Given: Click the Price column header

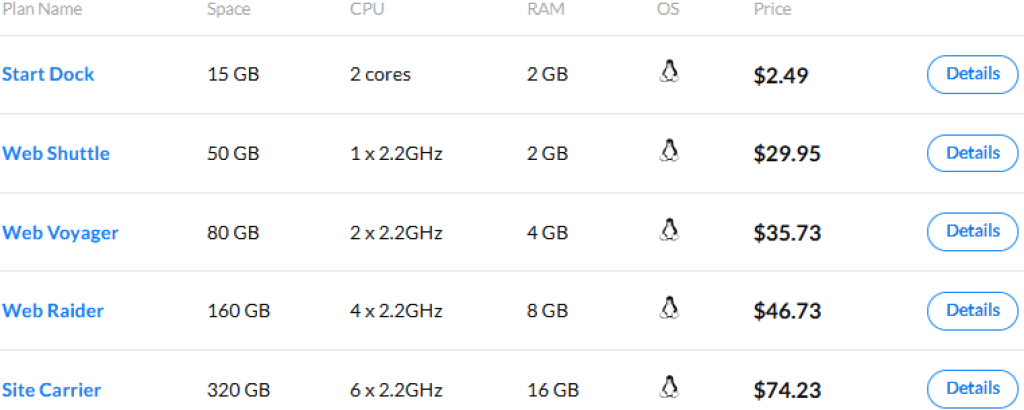Looking at the screenshot, I should [x=772, y=10].
